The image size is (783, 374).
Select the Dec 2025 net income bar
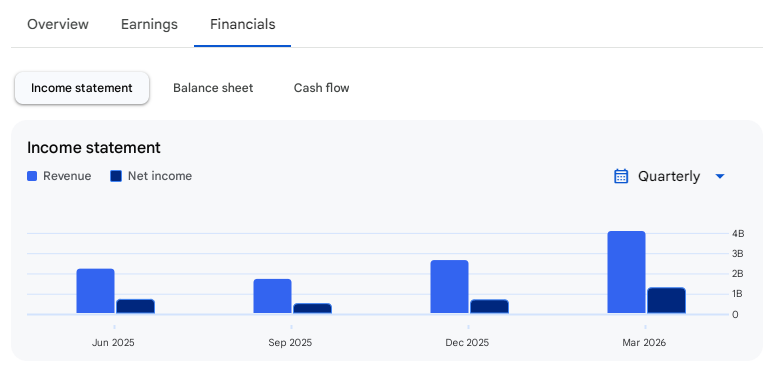pyautogui.click(x=489, y=307)
